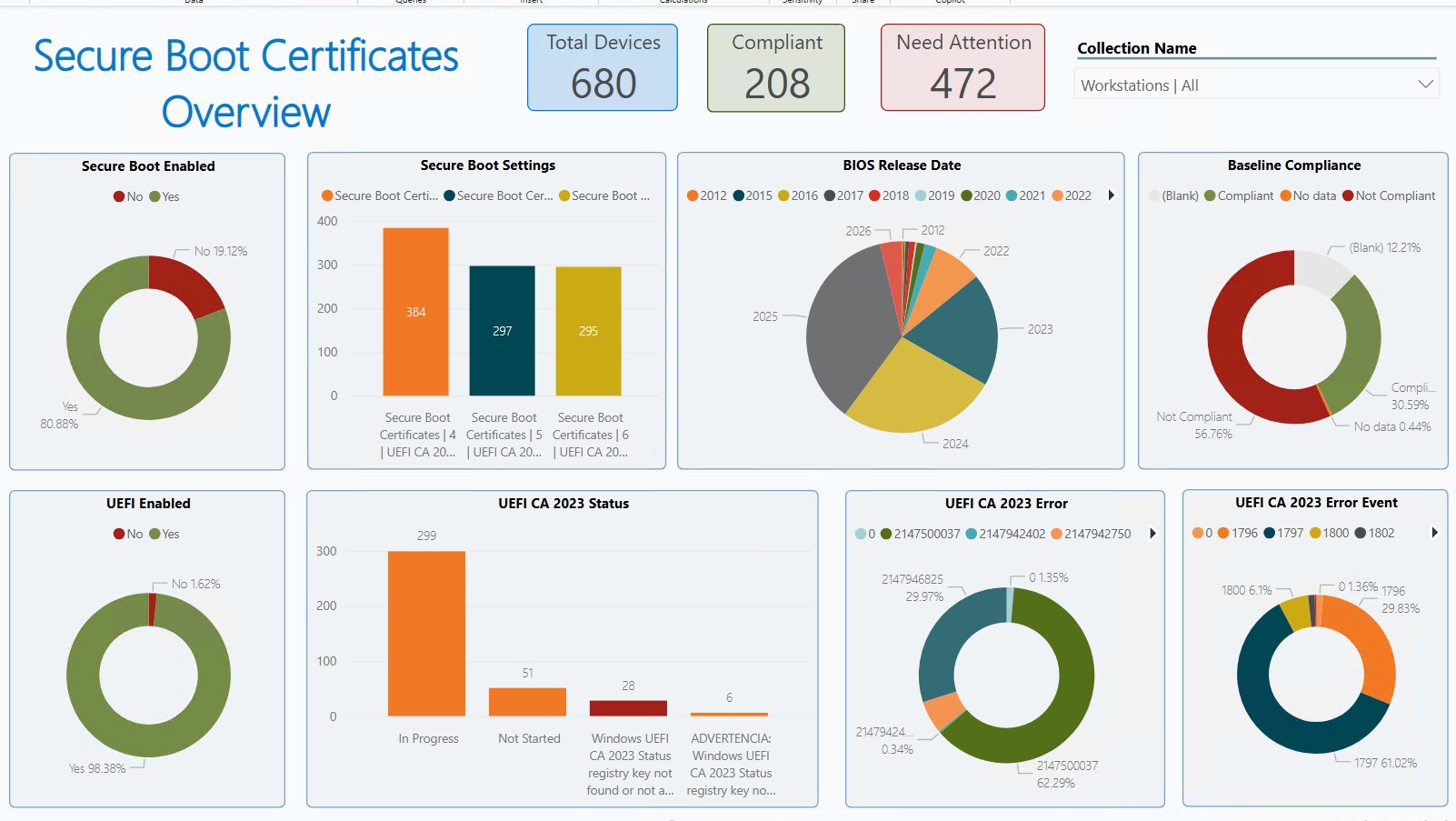Select the In Progress bar in UEFI CA 2023 Status
The height and width of the screenshot is (821, 1456).
tap(426, 633)
